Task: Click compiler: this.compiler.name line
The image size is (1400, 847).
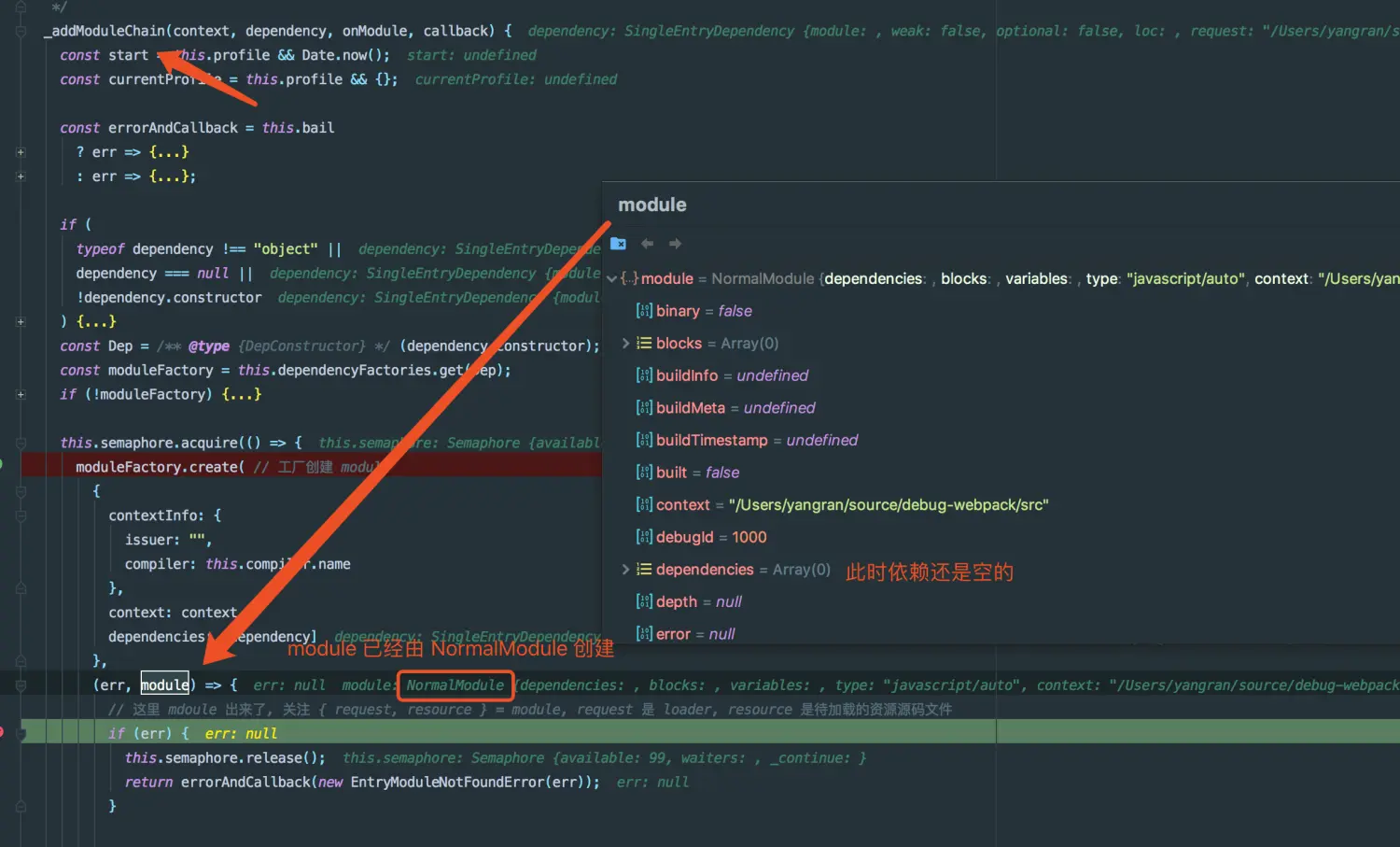Action: 238,564
